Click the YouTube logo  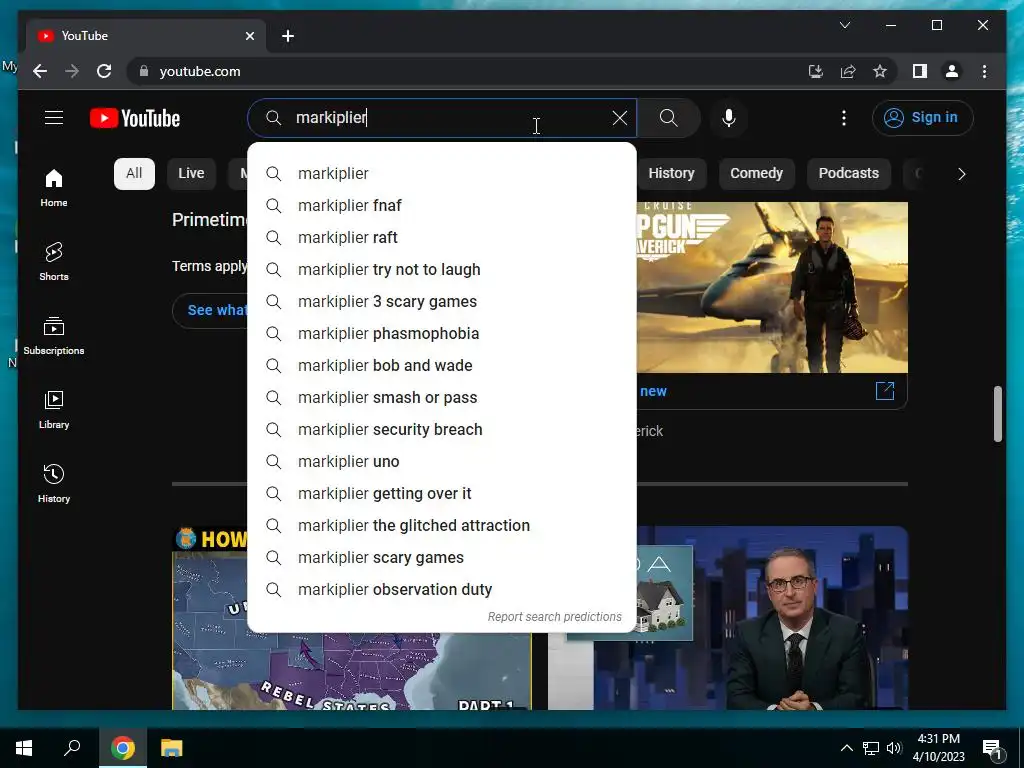[x=135, y=118]
